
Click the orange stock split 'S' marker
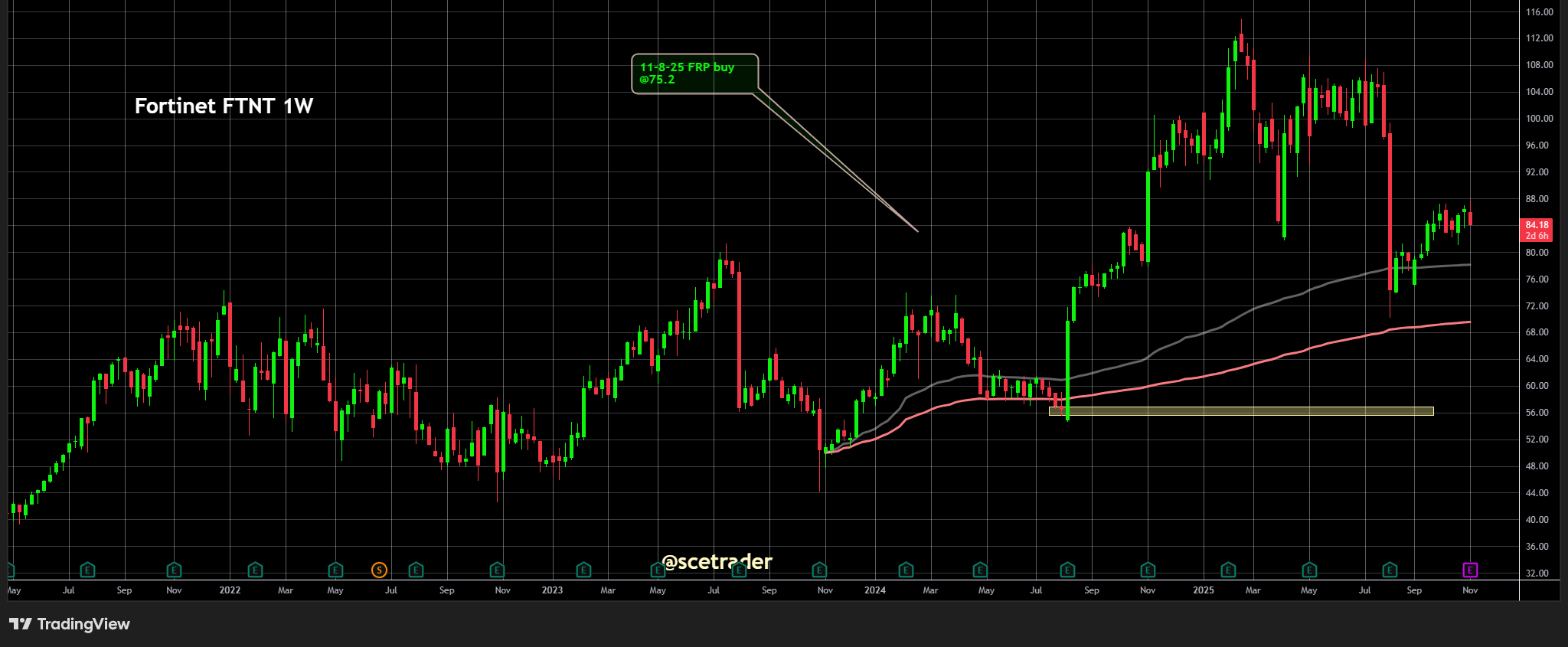[x=379, y=570]
